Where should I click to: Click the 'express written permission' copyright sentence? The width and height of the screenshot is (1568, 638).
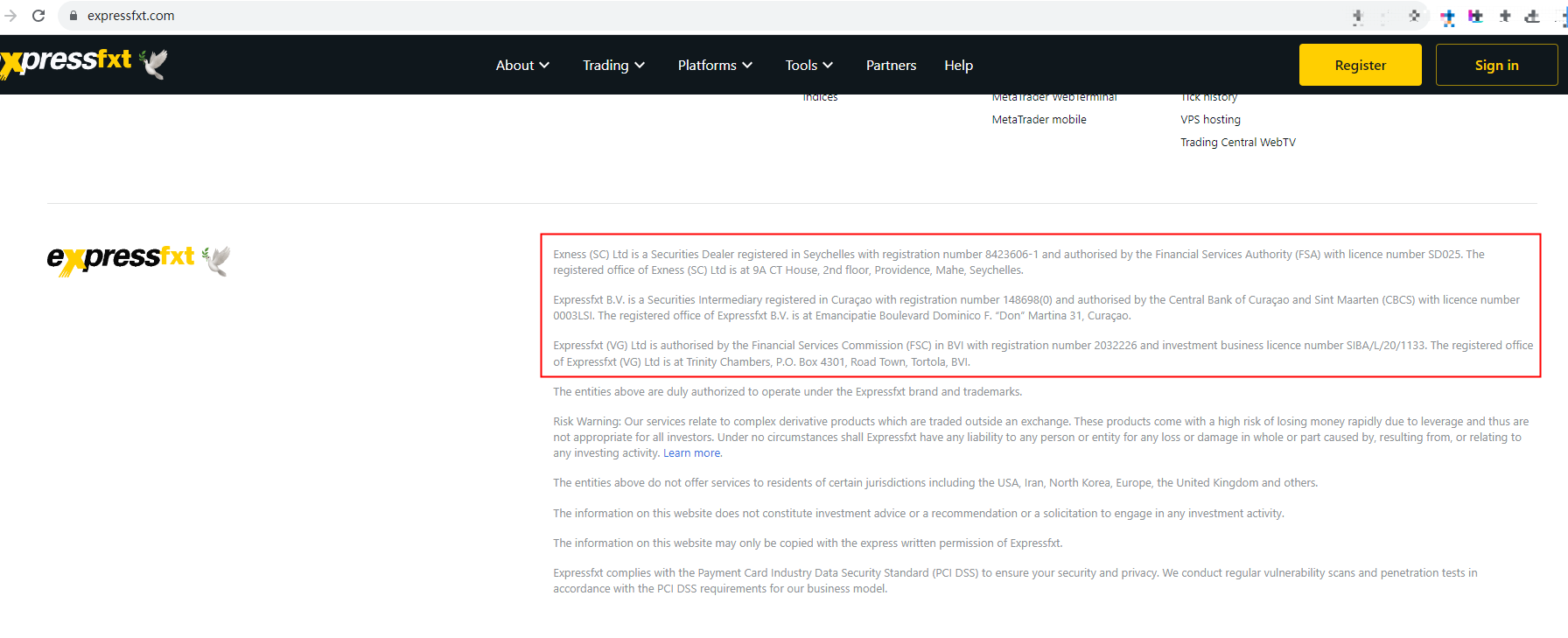click(808, 543)
